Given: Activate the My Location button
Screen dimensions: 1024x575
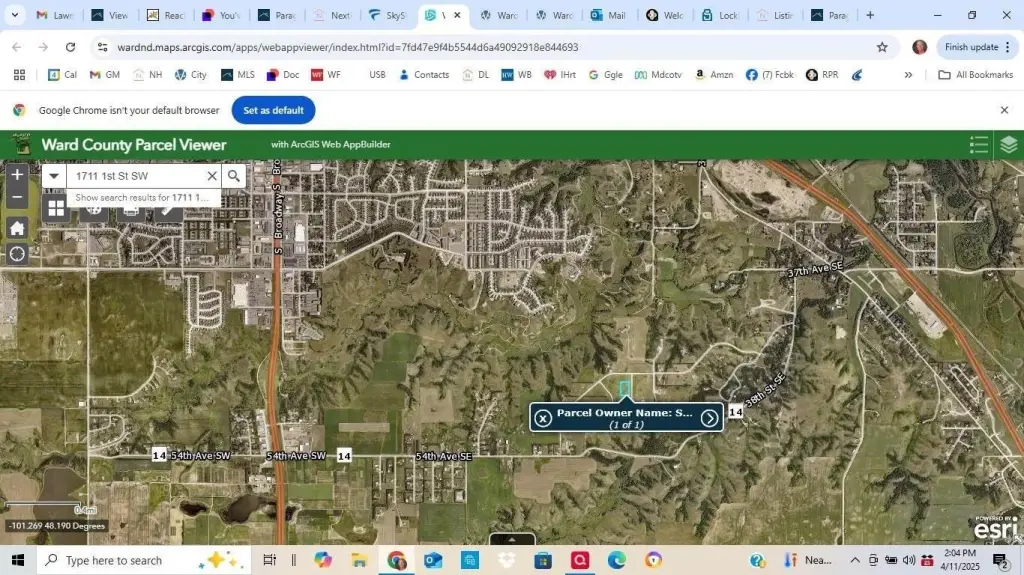Looking at the screenshot, I should 17,254.
